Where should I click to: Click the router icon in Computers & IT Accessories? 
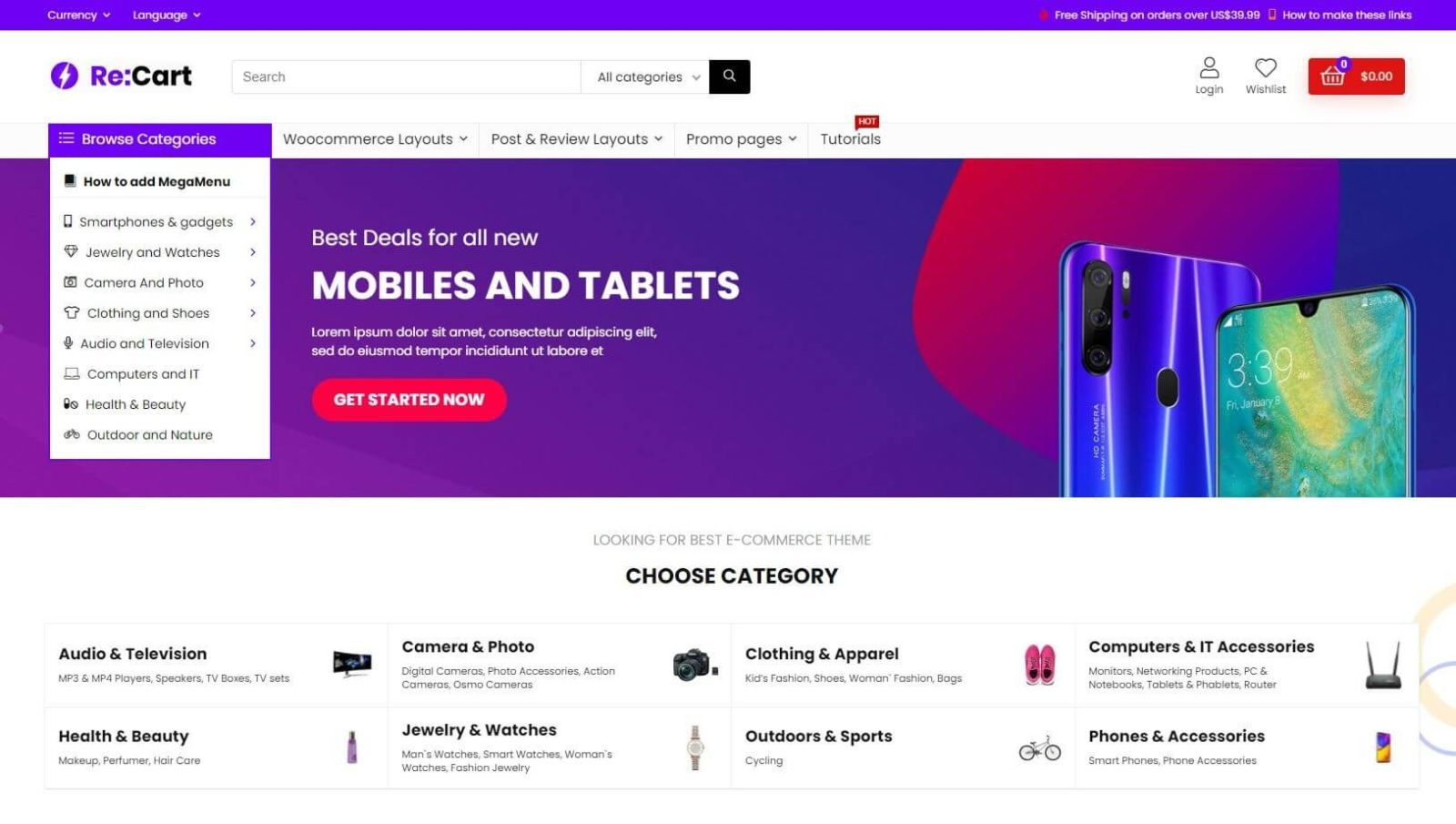click(1383, 665)
